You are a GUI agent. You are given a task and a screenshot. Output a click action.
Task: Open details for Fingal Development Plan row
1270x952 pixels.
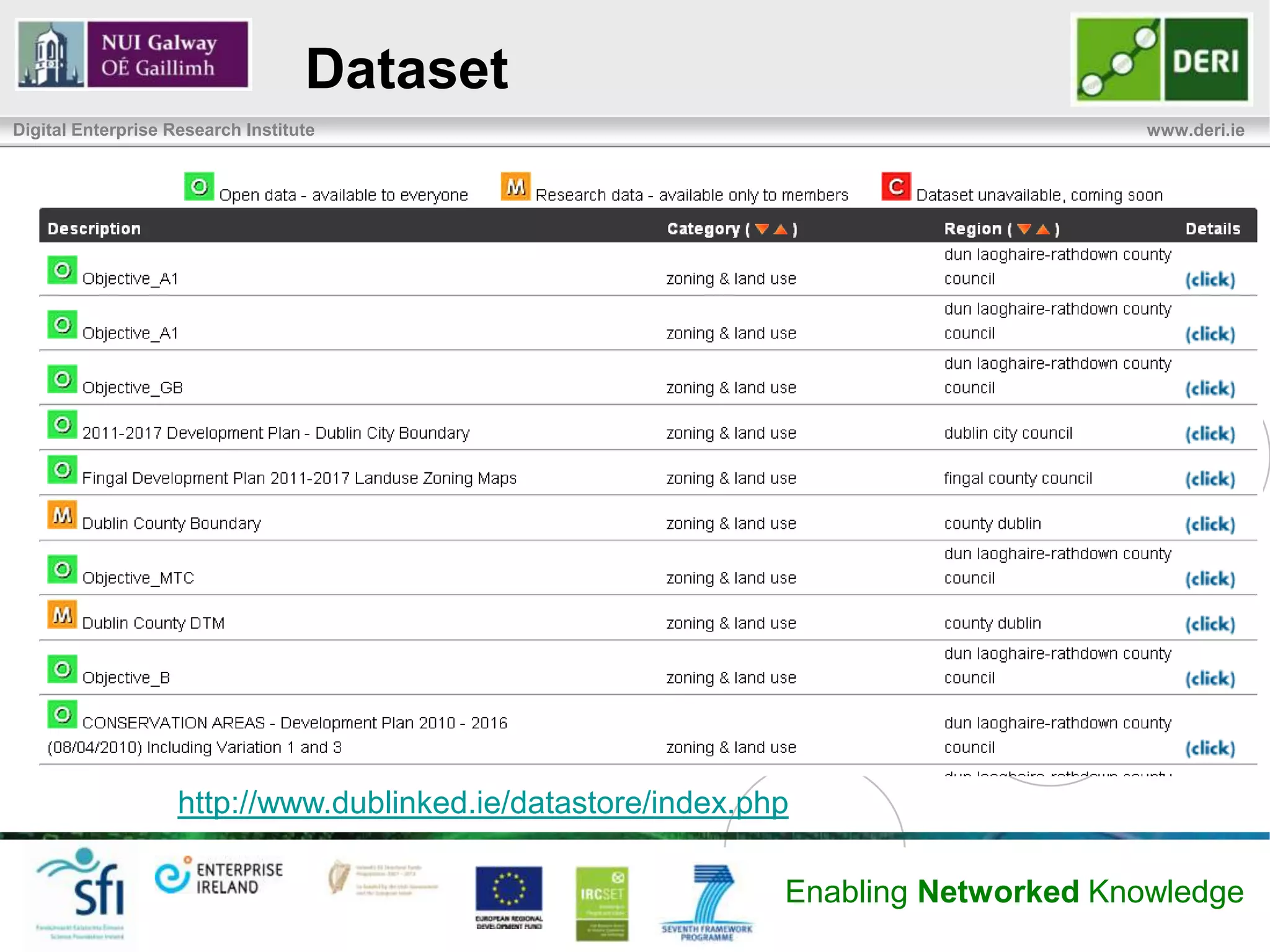click(x=1210, y=479)
